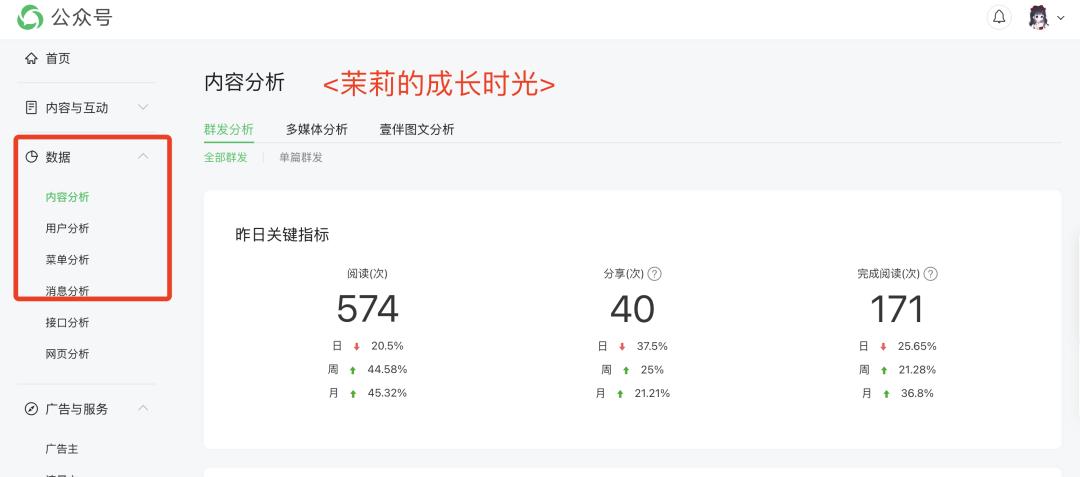This screenshot has width=1080, height=477.
Task: Open the notification bell
Action: (x=999, y=17)
